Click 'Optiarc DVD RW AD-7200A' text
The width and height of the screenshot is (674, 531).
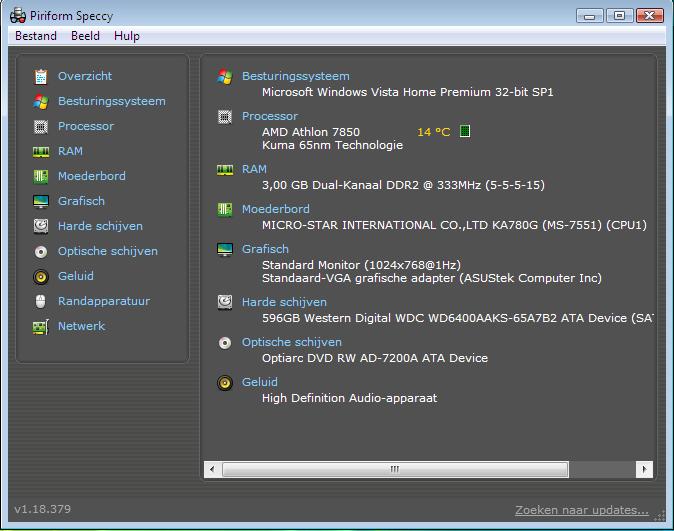pyautogui.click(x=340, y=358)
